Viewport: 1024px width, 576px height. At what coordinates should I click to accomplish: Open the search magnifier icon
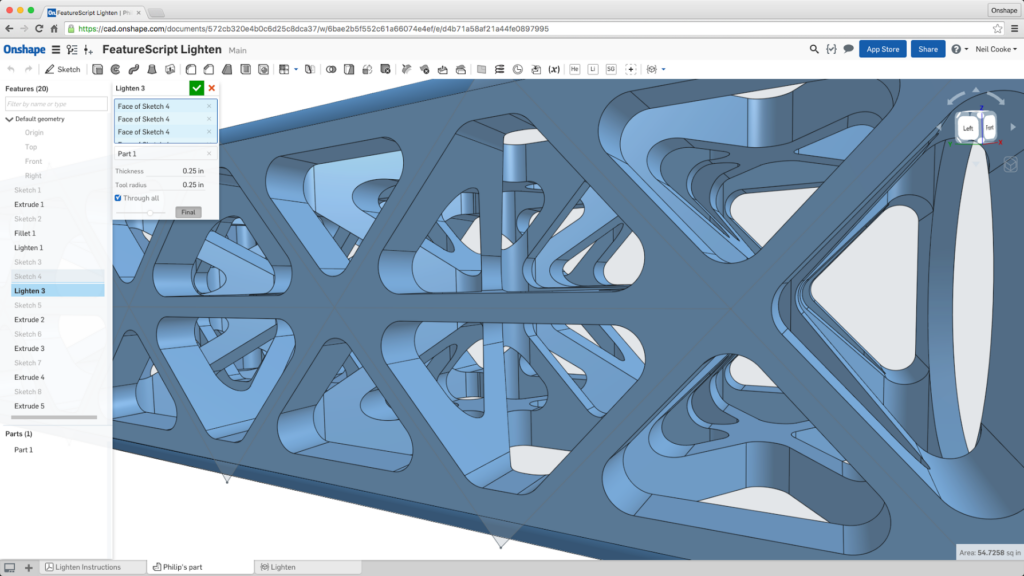[814, 49]
